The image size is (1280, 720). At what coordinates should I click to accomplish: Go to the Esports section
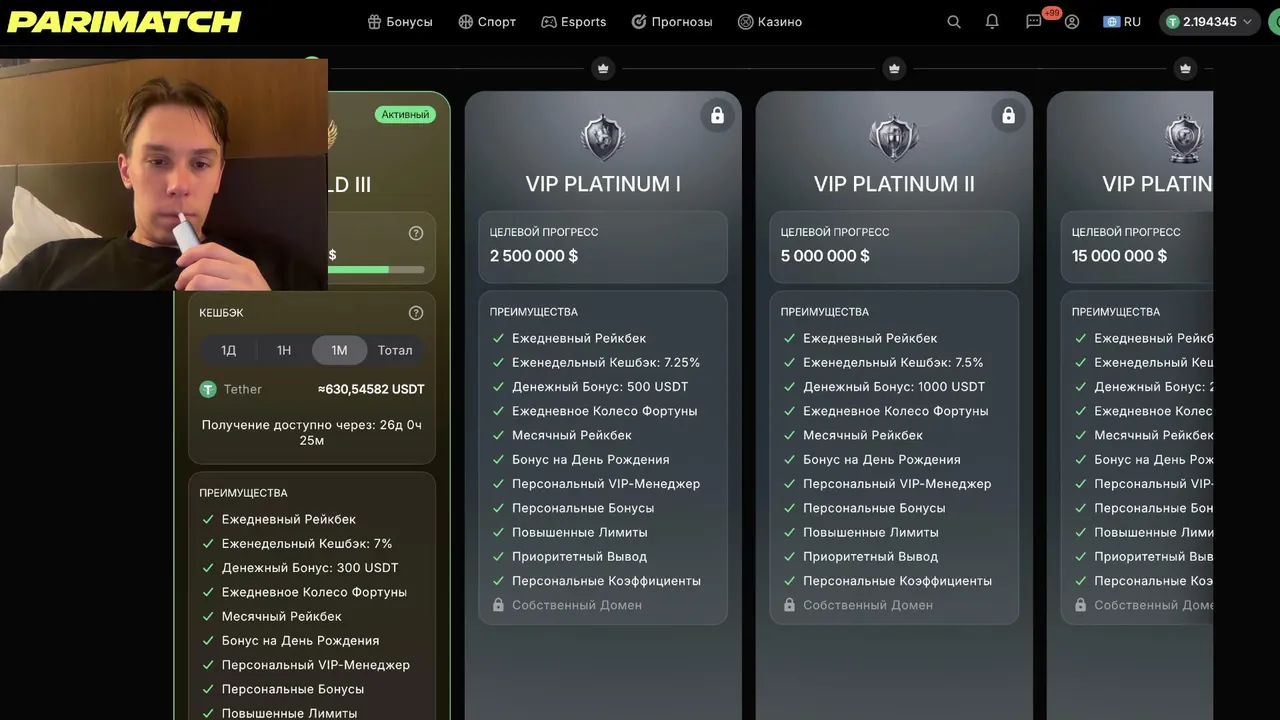pyautogui.click(x=574, y=22)
